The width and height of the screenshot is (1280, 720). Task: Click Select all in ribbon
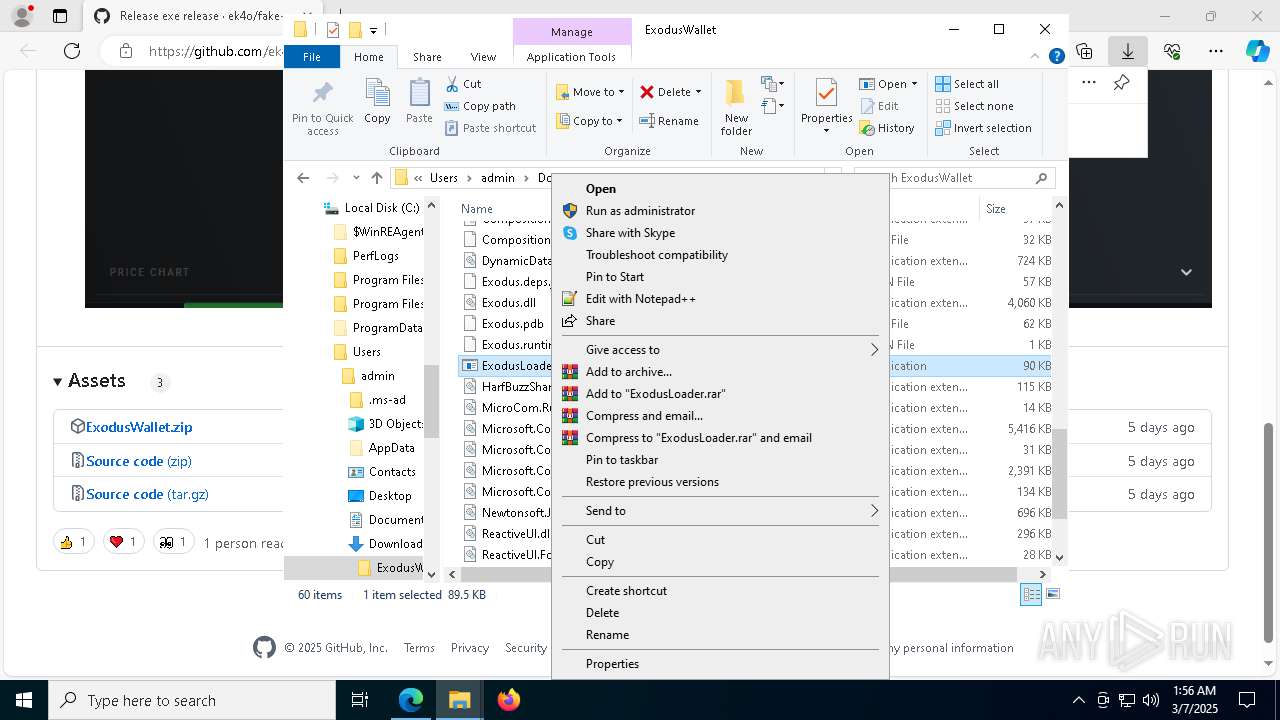[x=967, y=84]
